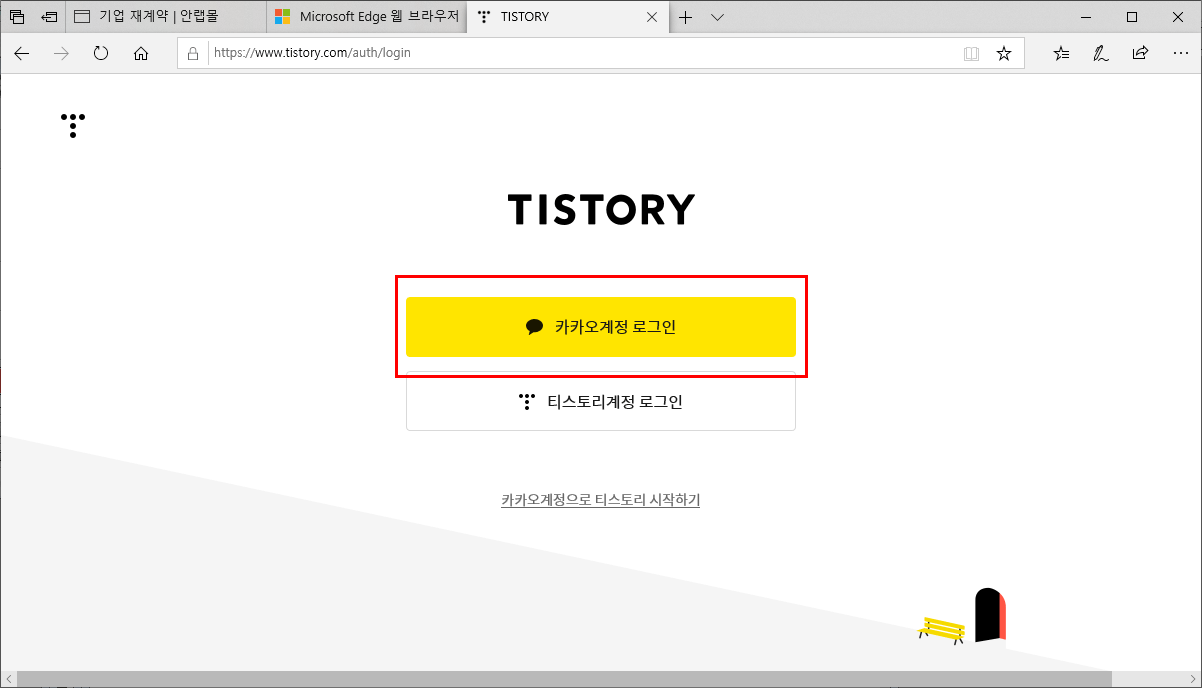Image resolution: width=1202 pixels, height=688 pixels.
Task: Switch to 기업 재계약 | 안랩몰 tab
Action: click(x=166, y=17)
